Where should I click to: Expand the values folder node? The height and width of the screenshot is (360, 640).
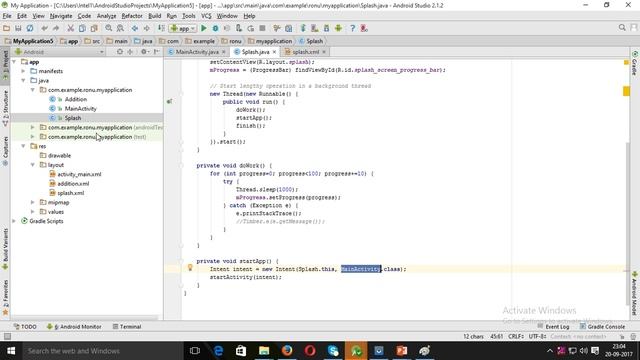pos(33,212)
